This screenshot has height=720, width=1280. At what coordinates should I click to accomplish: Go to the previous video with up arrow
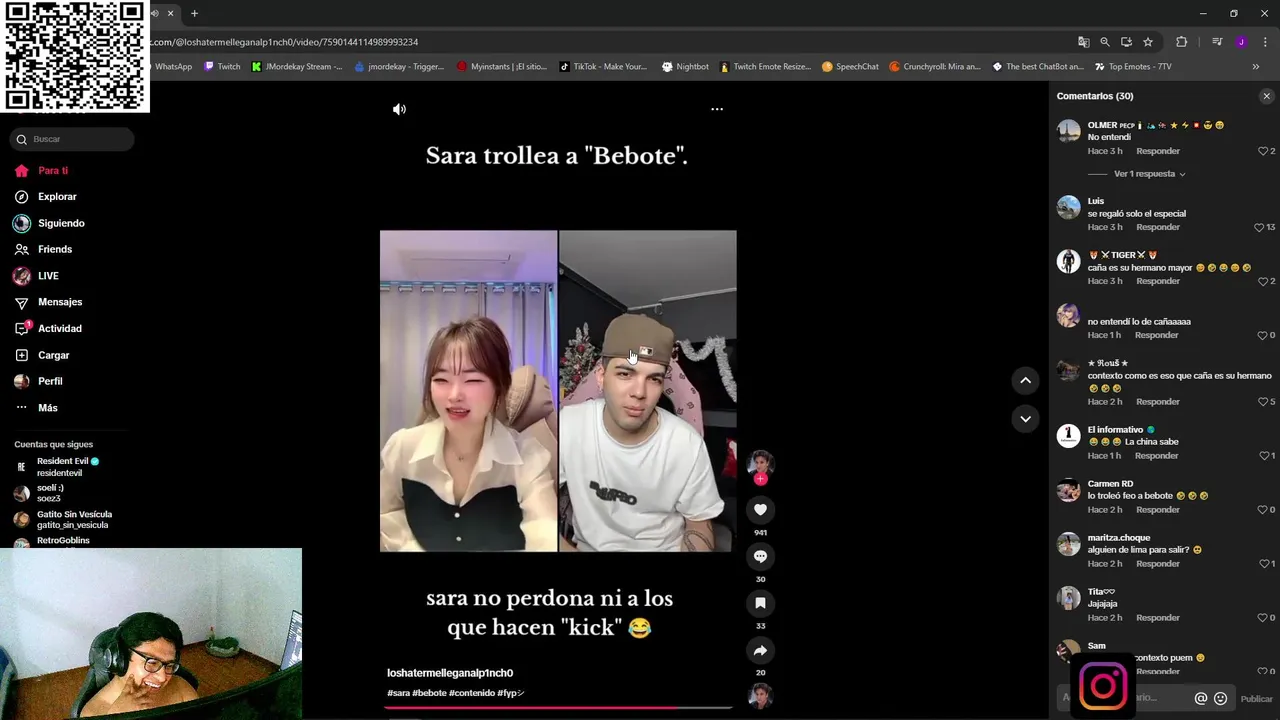(1025, 380)
